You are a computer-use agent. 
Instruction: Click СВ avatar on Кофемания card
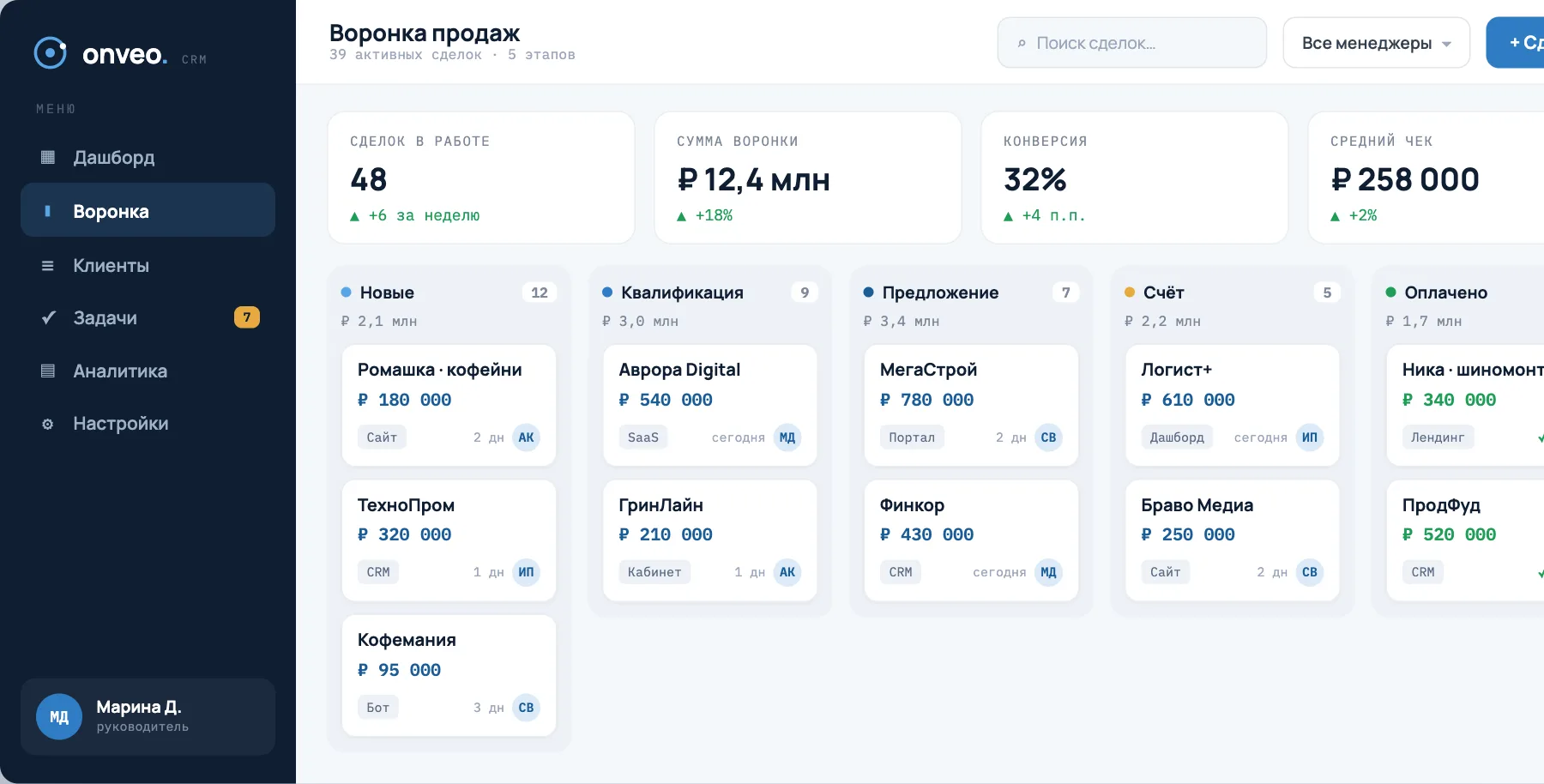pyautogui.click(x=526, y=708)
